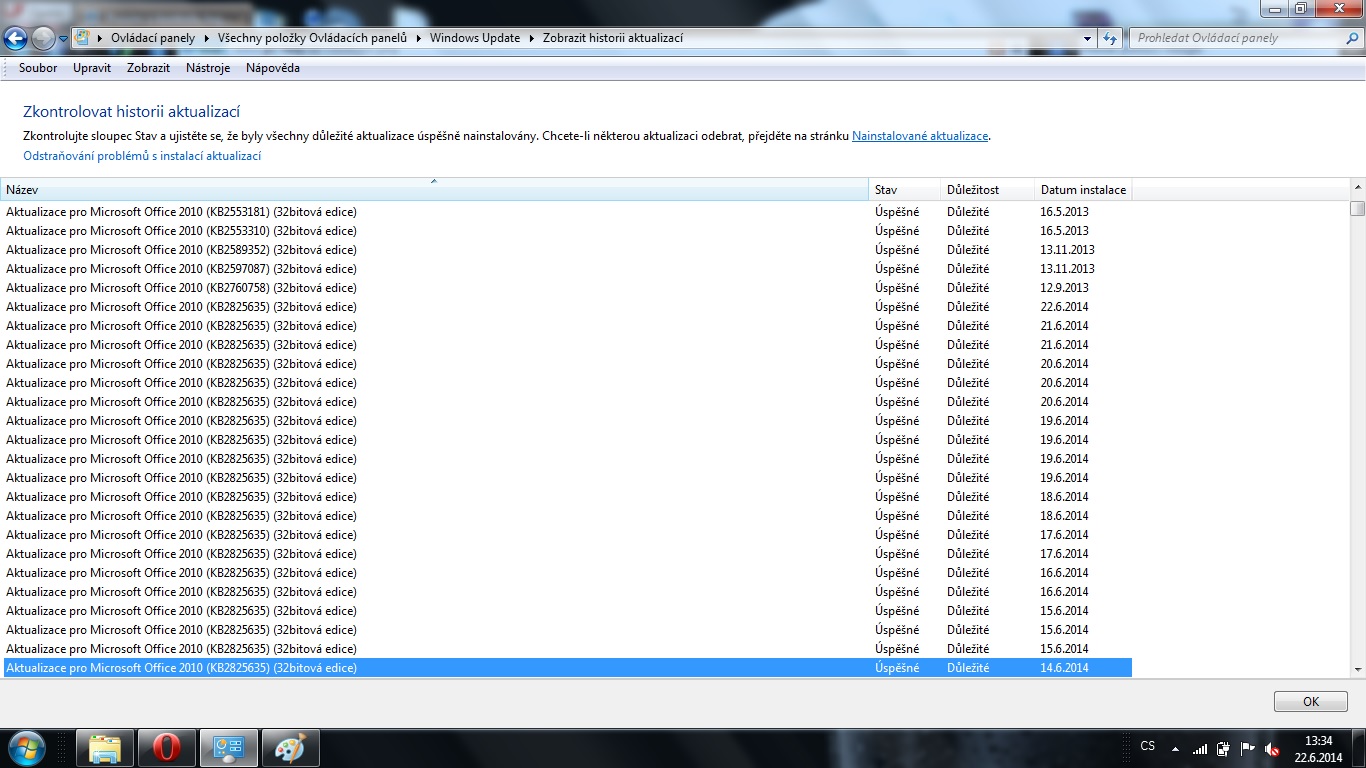Click the scroll up arrow of the list

(x=1357, y=187)
